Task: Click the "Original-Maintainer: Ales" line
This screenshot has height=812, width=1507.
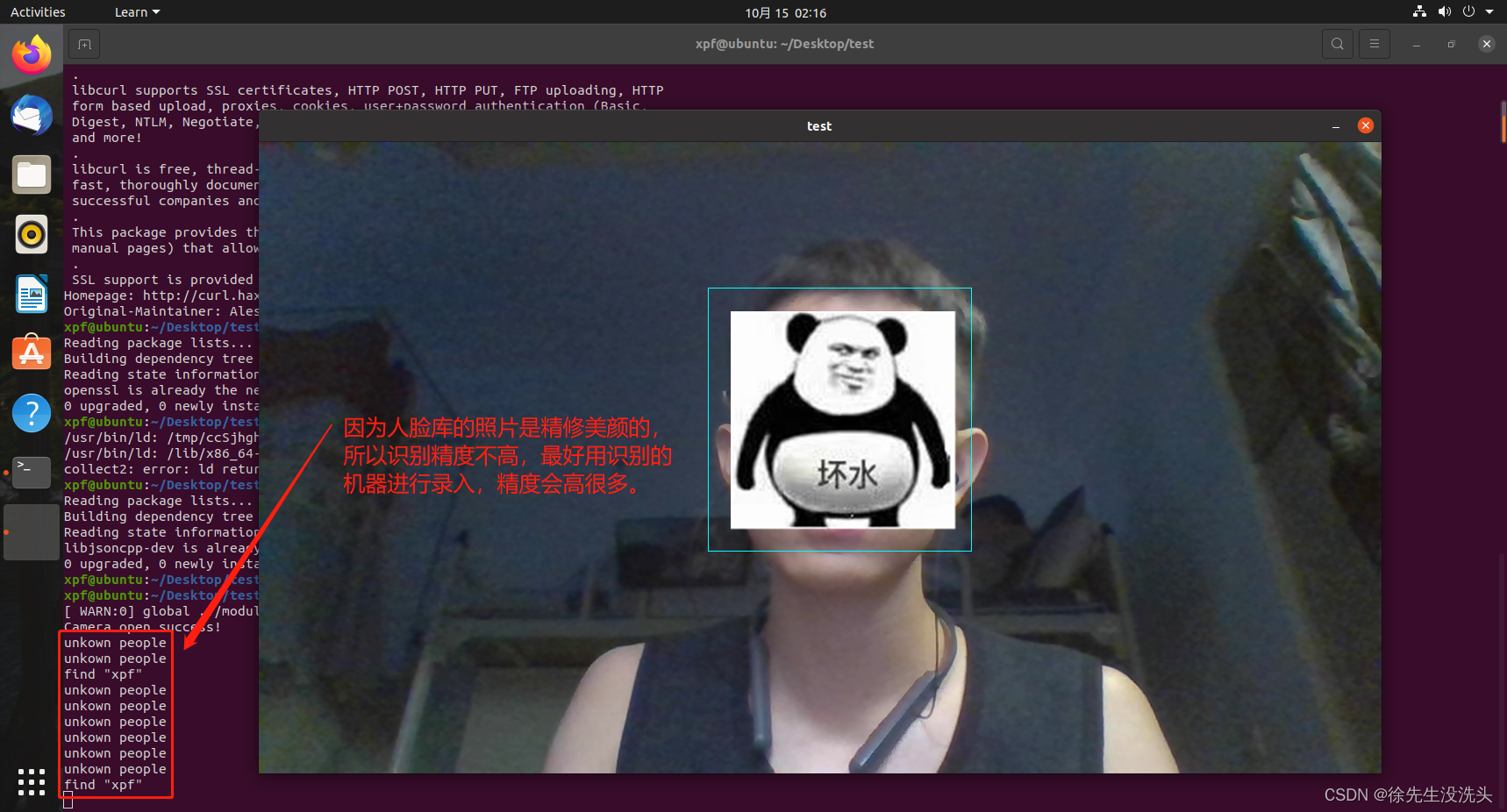Action: (x=161, y=311)
